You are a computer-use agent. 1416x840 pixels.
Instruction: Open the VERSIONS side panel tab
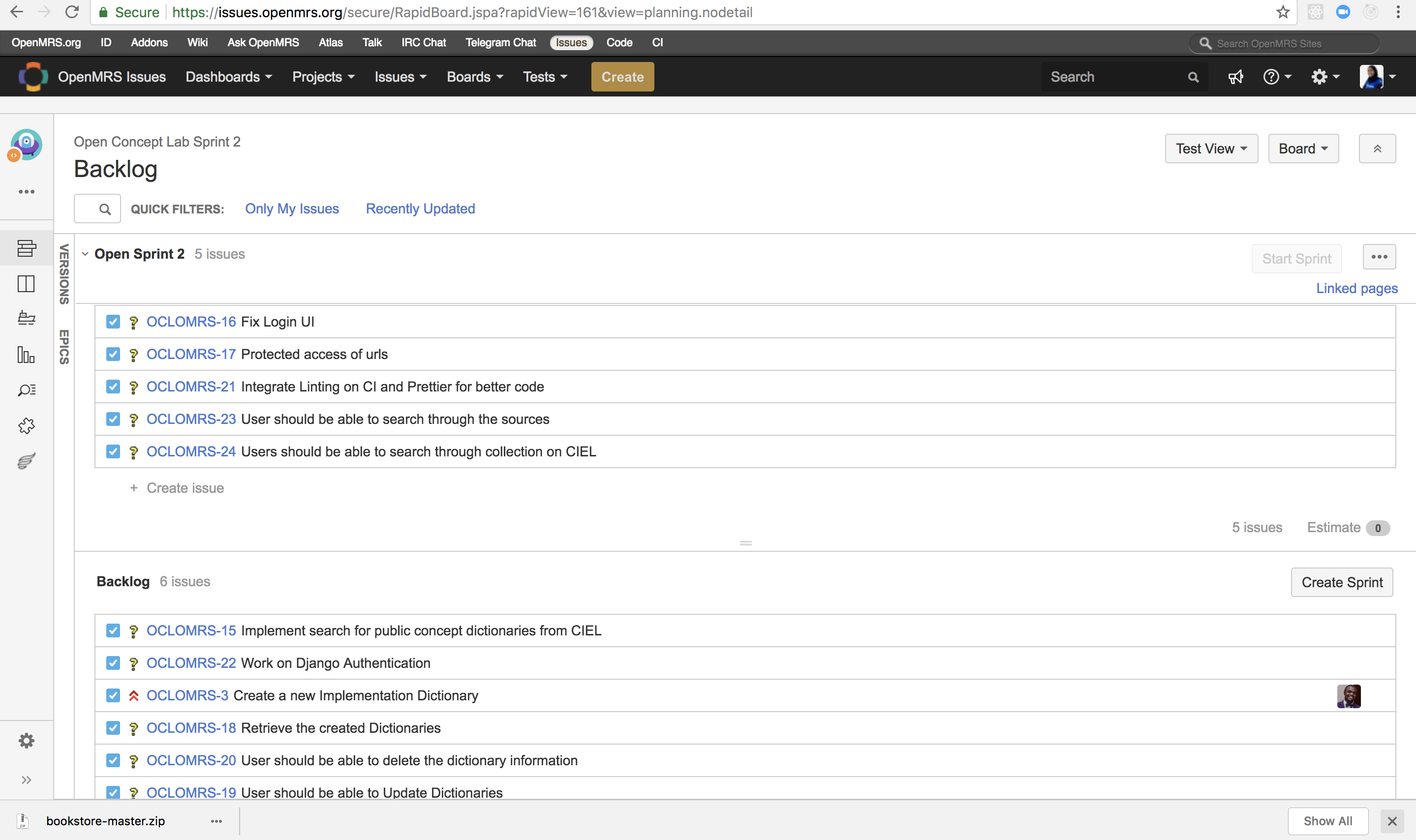(x=64, y=274)
